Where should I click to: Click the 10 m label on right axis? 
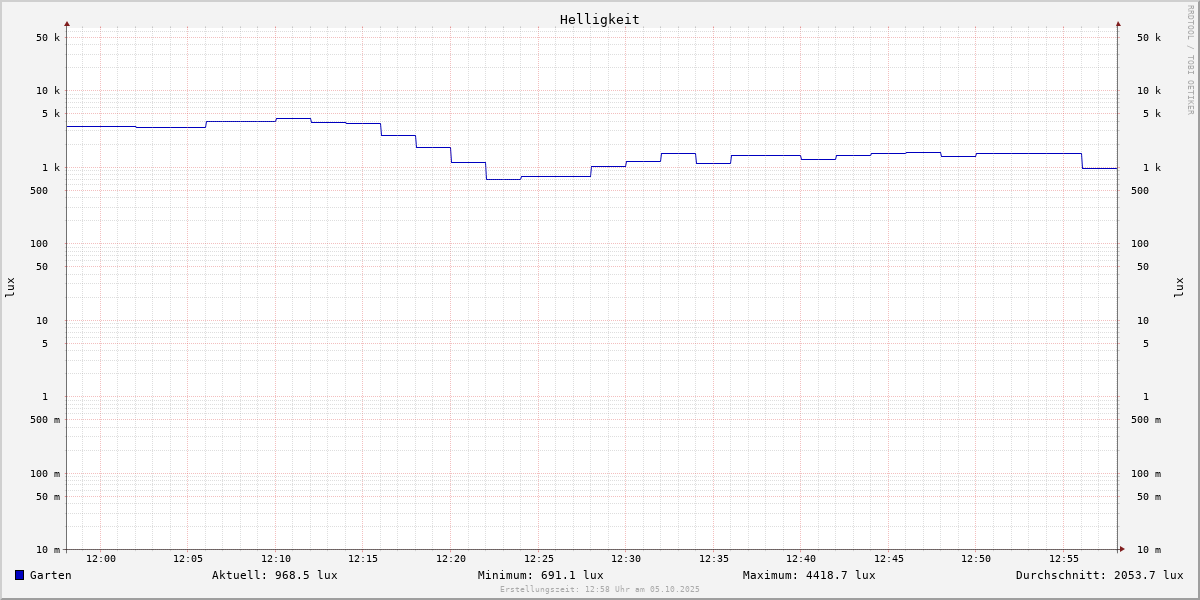click(x=1149, y=550)
